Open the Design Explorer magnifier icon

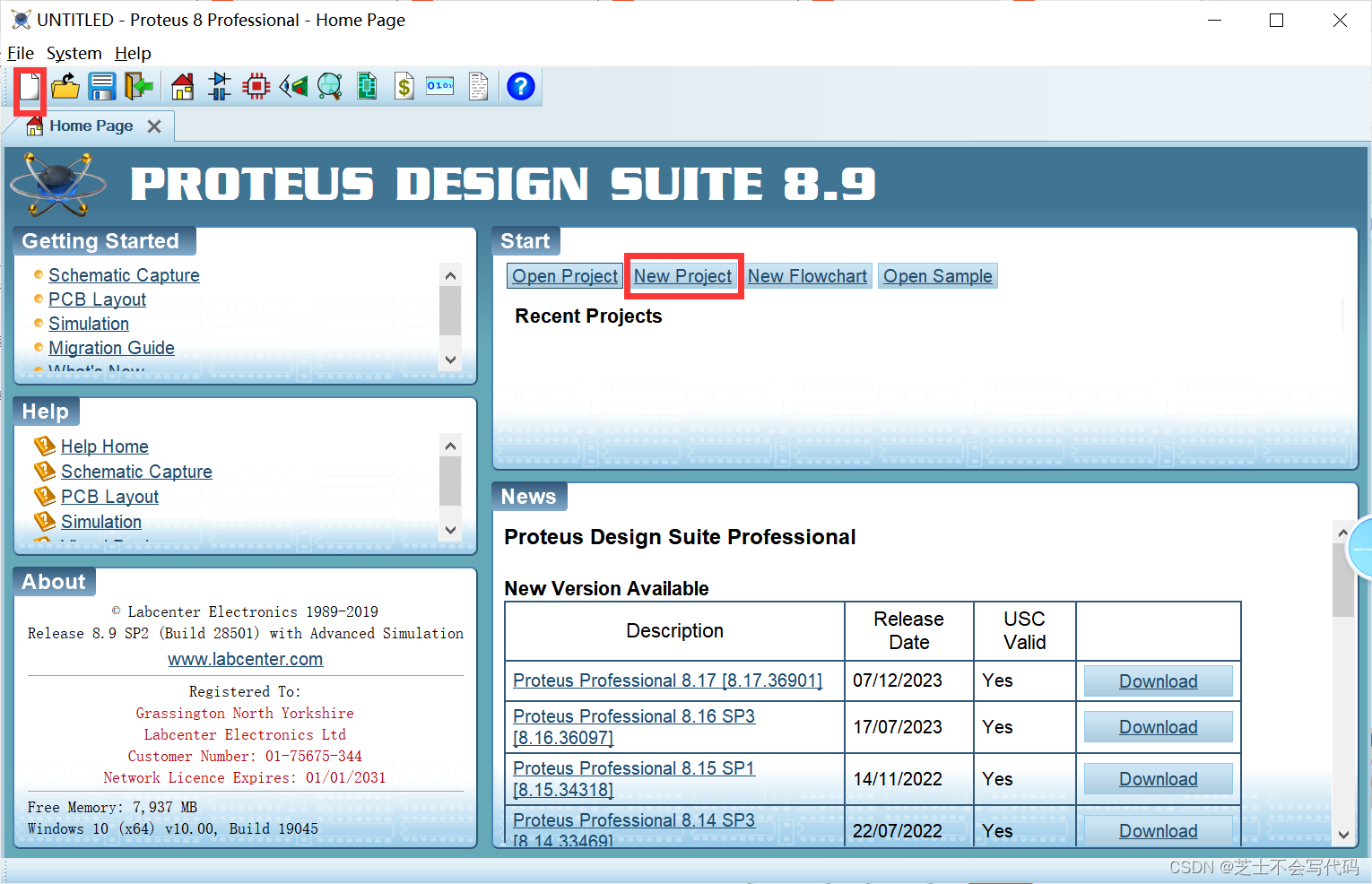[x=330, y=87]
